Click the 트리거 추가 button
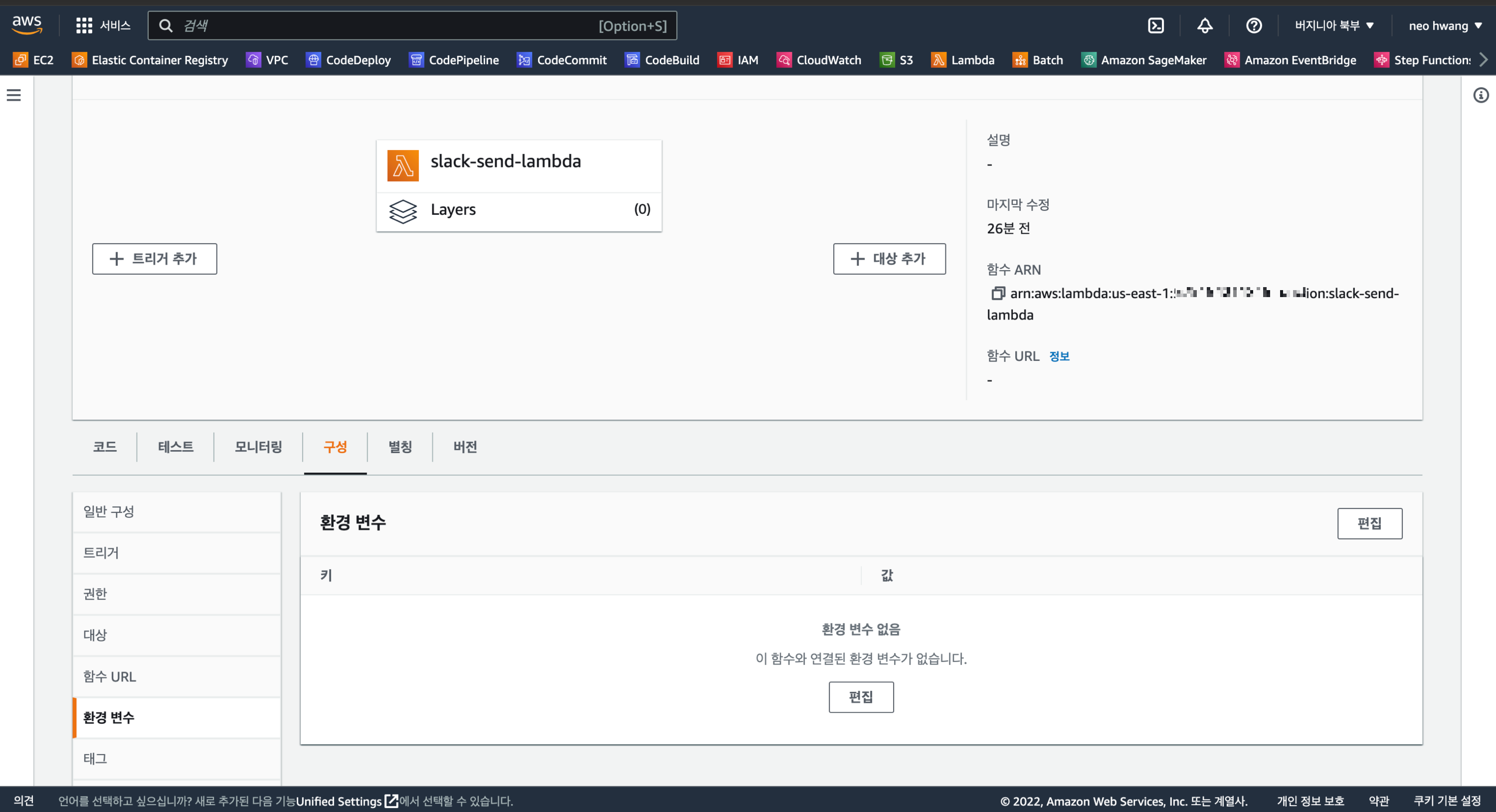 (155, 259)
